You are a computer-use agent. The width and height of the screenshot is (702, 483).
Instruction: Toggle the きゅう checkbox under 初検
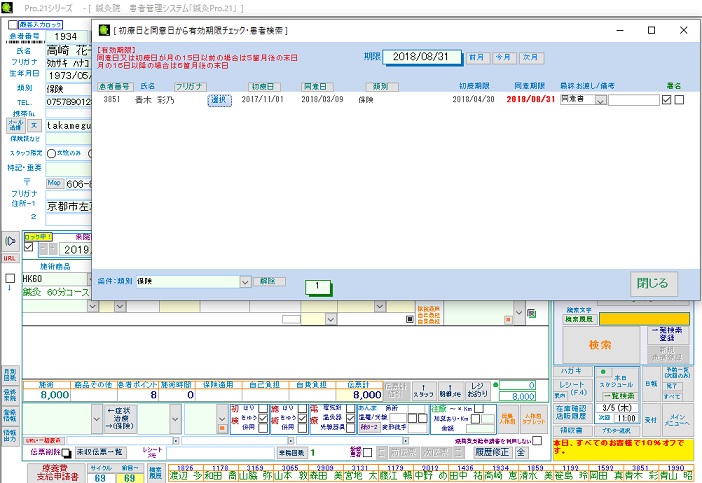[x=263, y=418]
